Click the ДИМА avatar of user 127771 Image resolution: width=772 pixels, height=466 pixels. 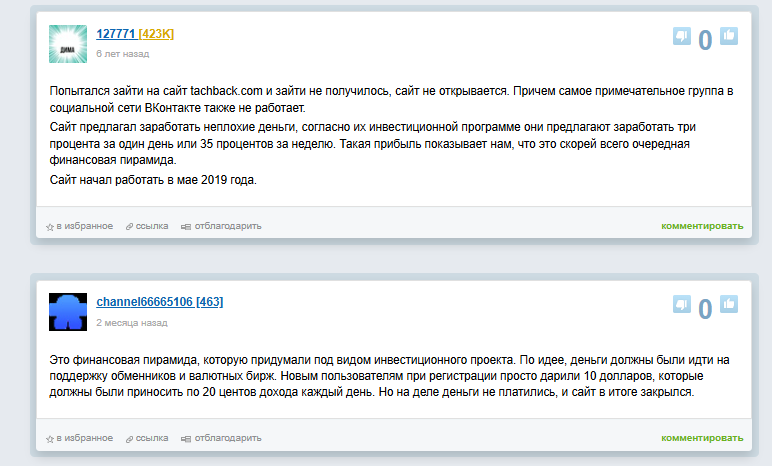point(68,44)
